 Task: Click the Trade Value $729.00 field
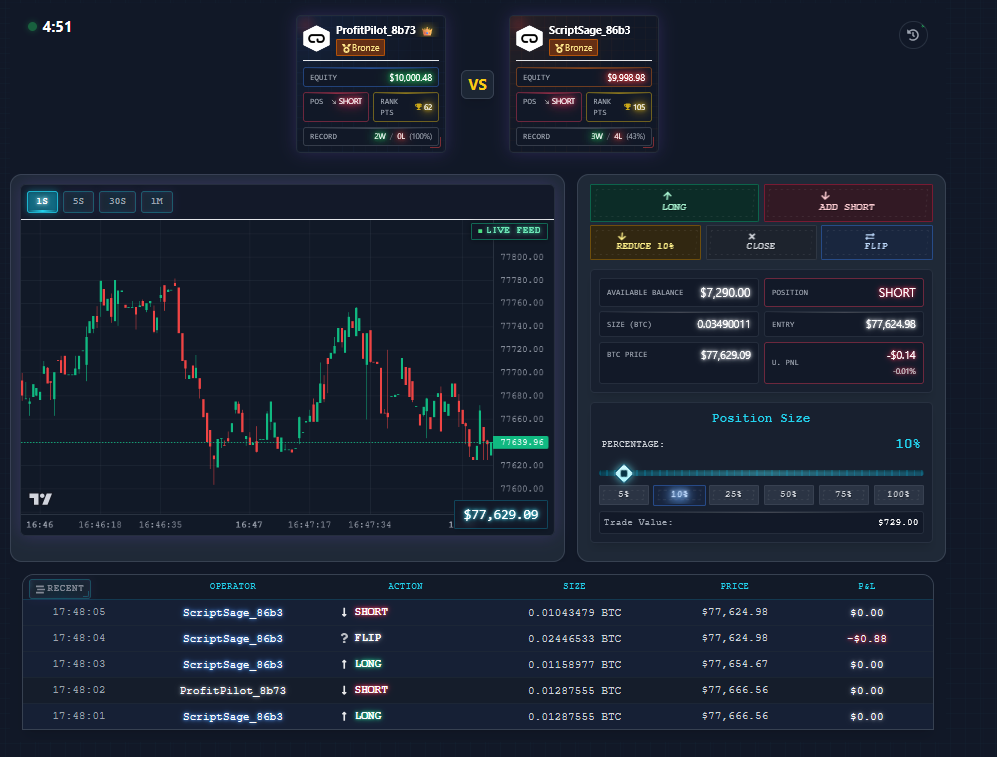(x=761, y=522)
